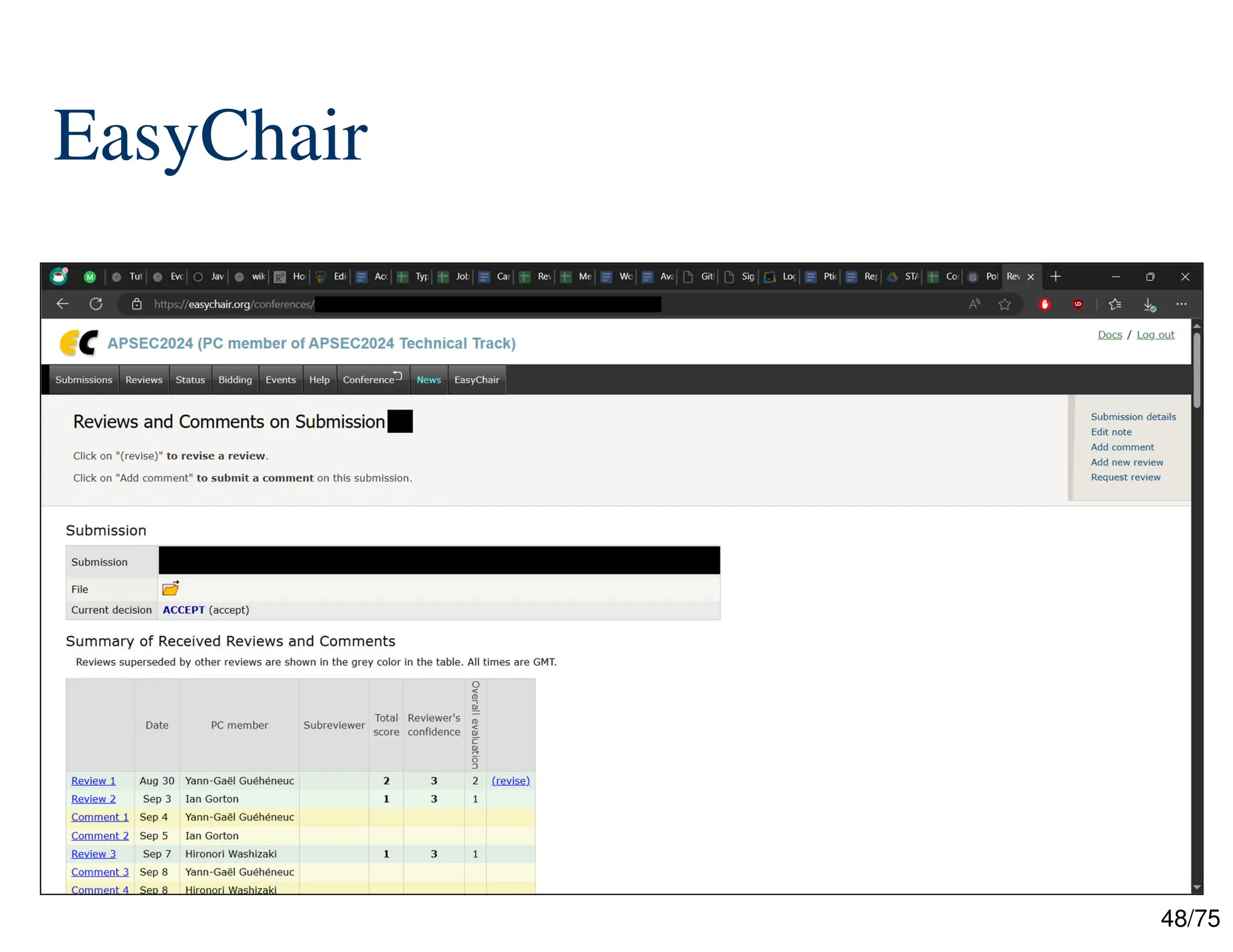Switch to the Tut browser tab

pos(128,276)
